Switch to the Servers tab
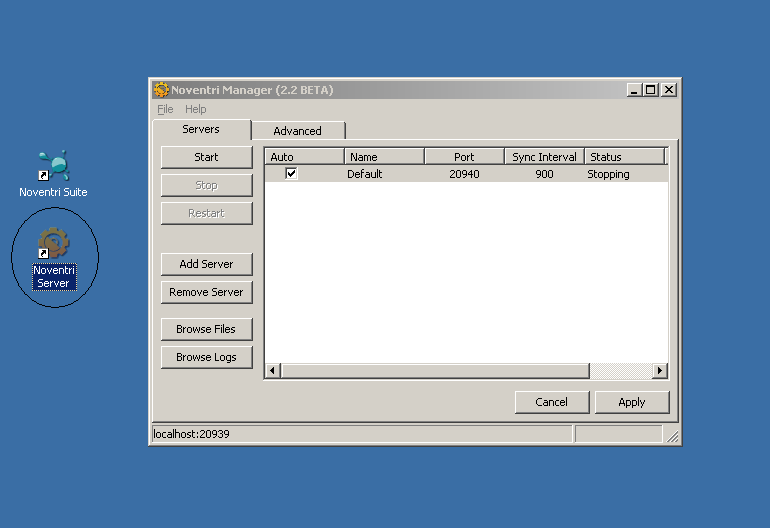The height and width of the screenshot is (528, 770). 201,130
